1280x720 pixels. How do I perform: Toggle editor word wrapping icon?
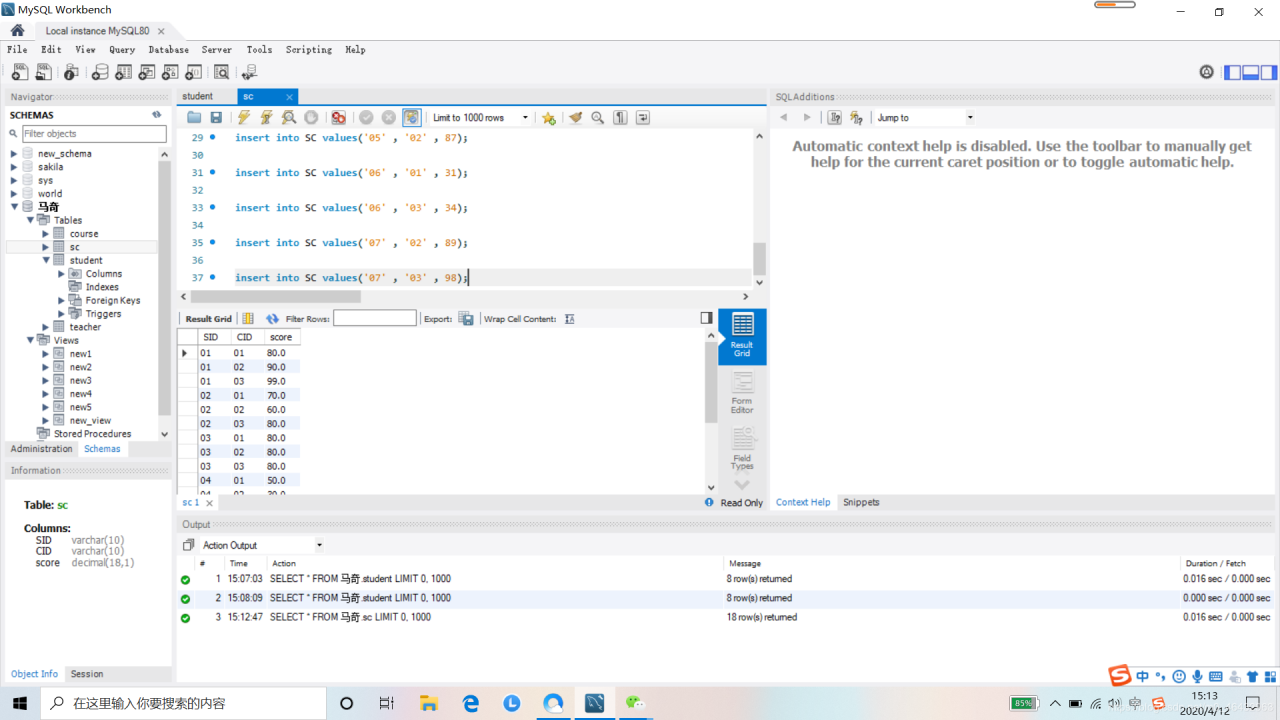pos(643,117)
